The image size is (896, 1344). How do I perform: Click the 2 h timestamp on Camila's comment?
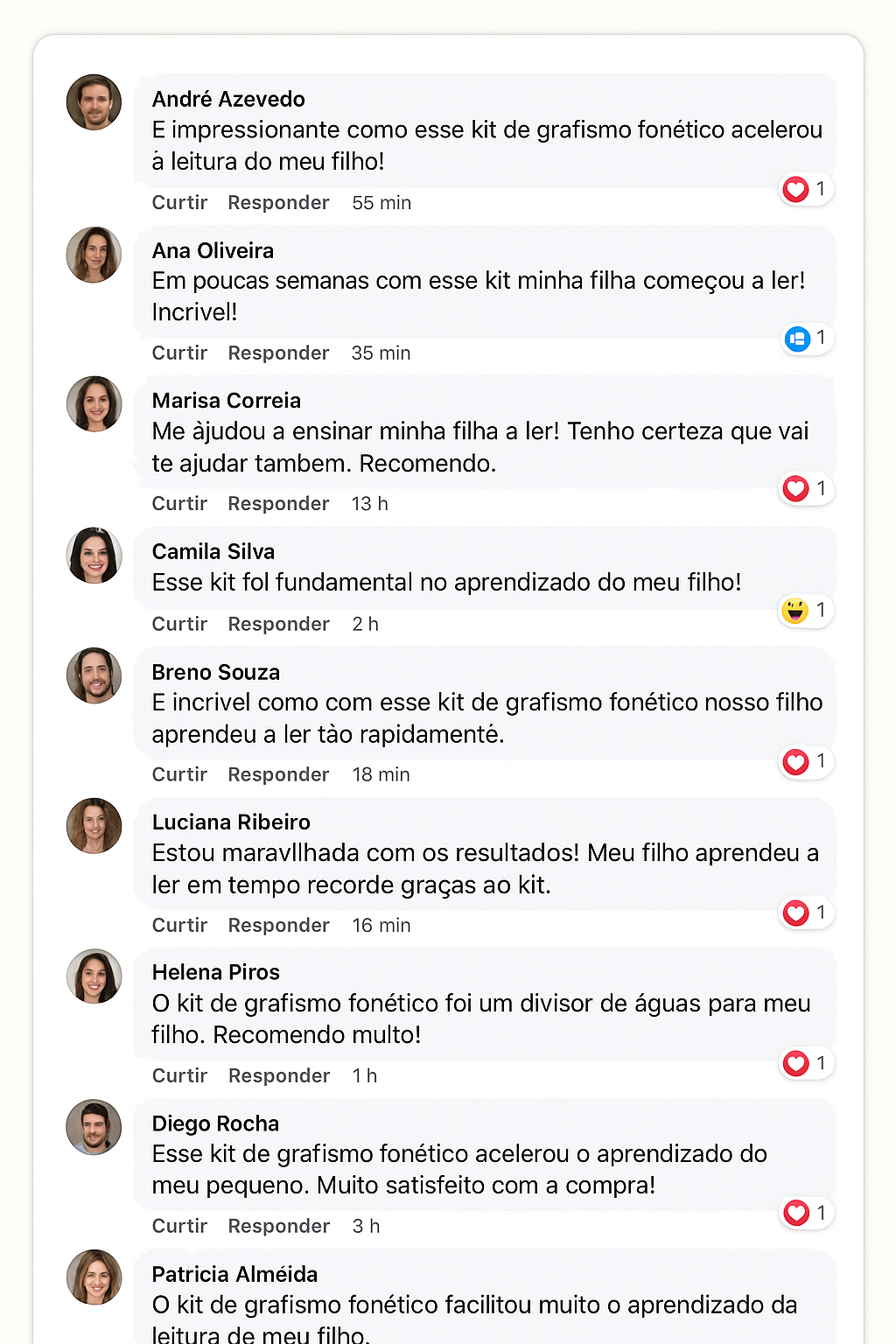[365, 624]
